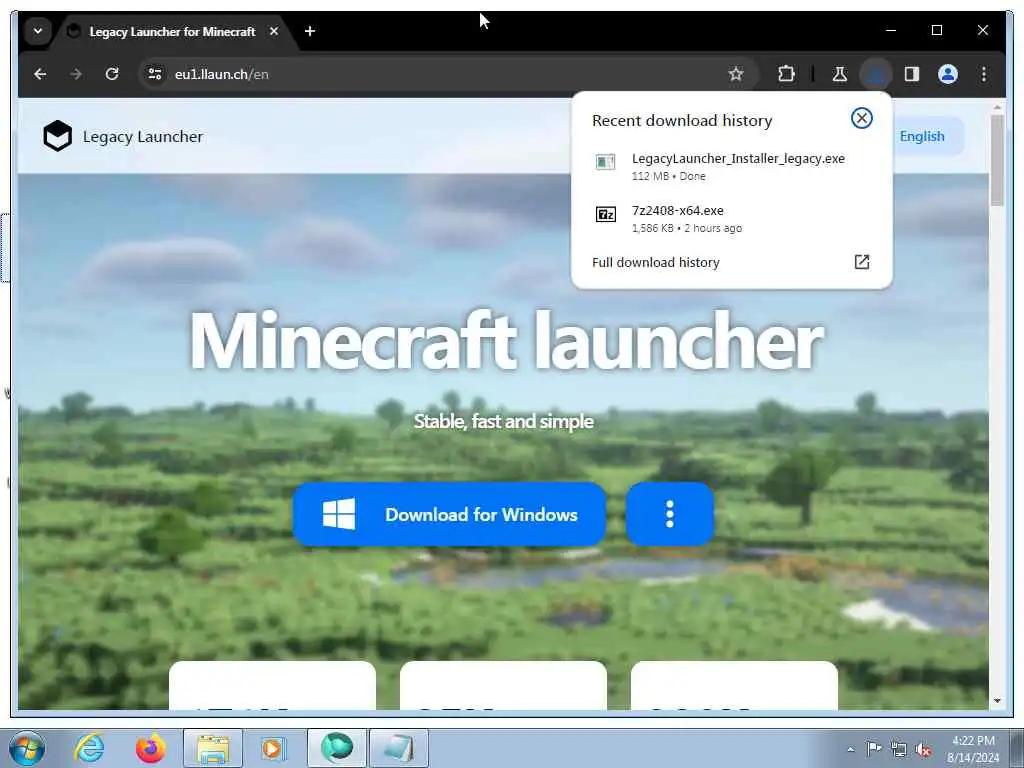
Task: Open the tab search dropdown arrow
Action: 38,31
